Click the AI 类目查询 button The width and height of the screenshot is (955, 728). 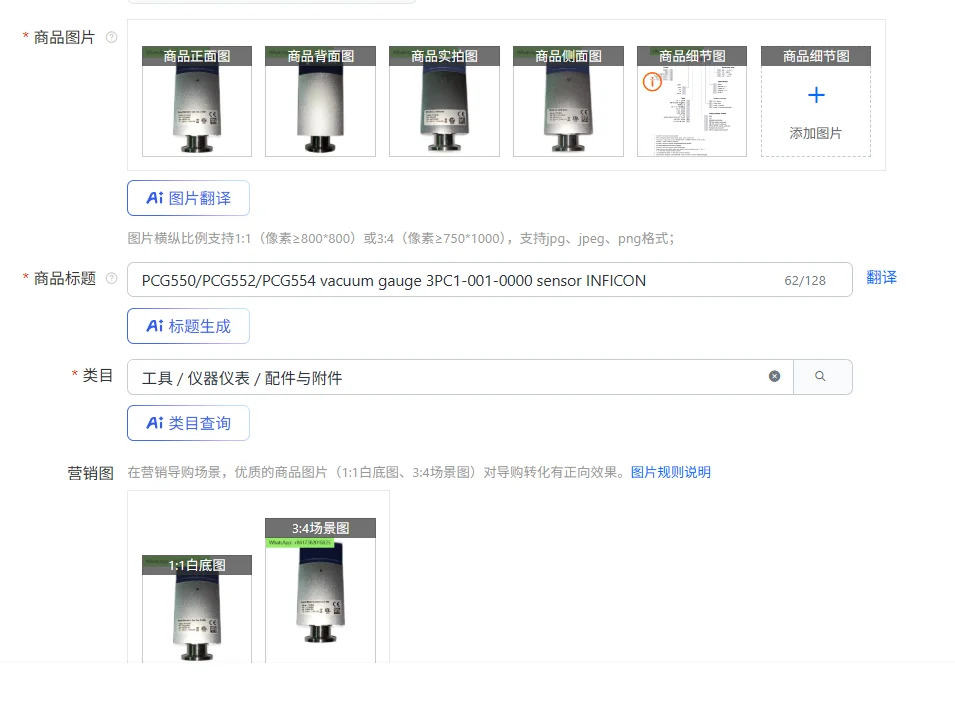(x=188, y=423)
